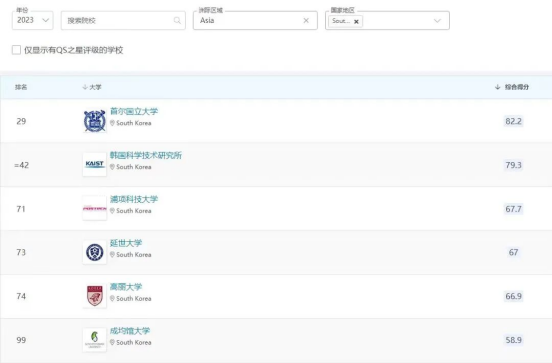Open the 首尔国立大学 link

click(134, 111)
